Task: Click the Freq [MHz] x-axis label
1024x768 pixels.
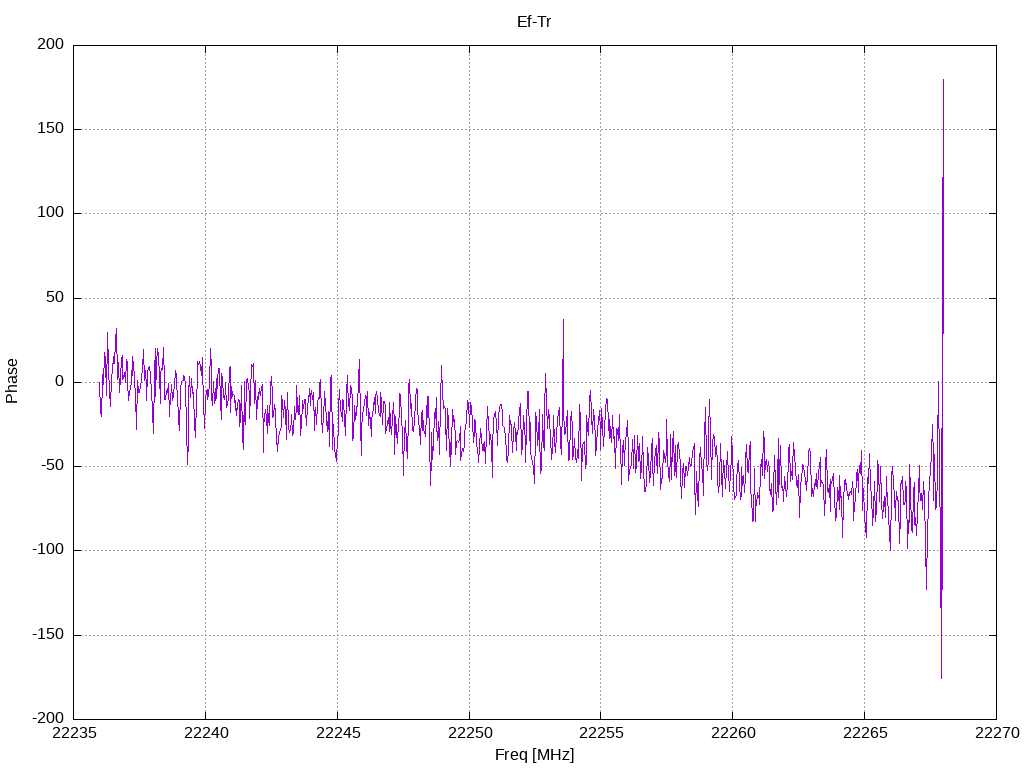Action: click(x=534, y=754)
